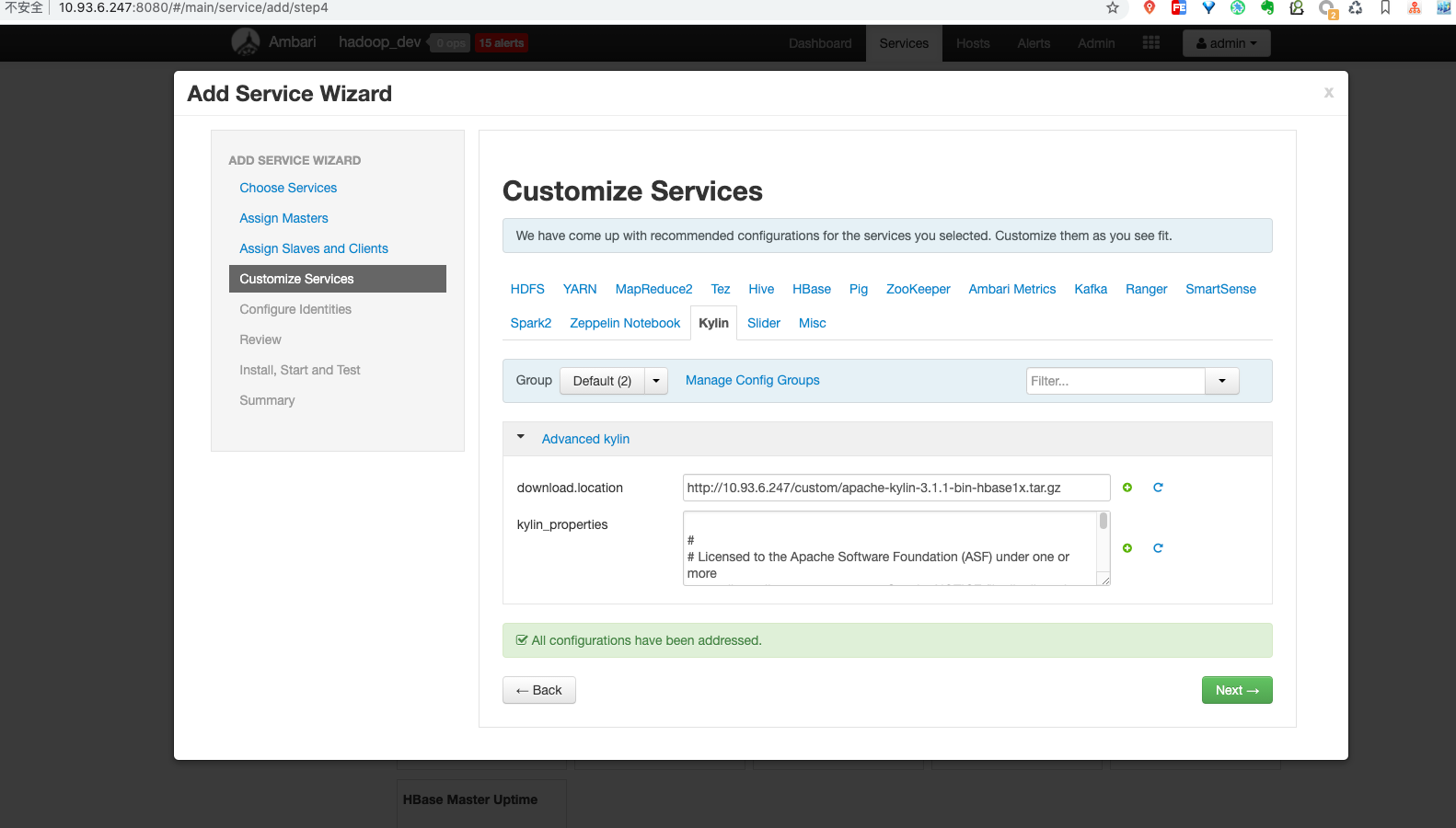Close the Add Service Wizard dialog
The height and width of the screenshot is (828, 1456).
click(x=1328, y=93)
